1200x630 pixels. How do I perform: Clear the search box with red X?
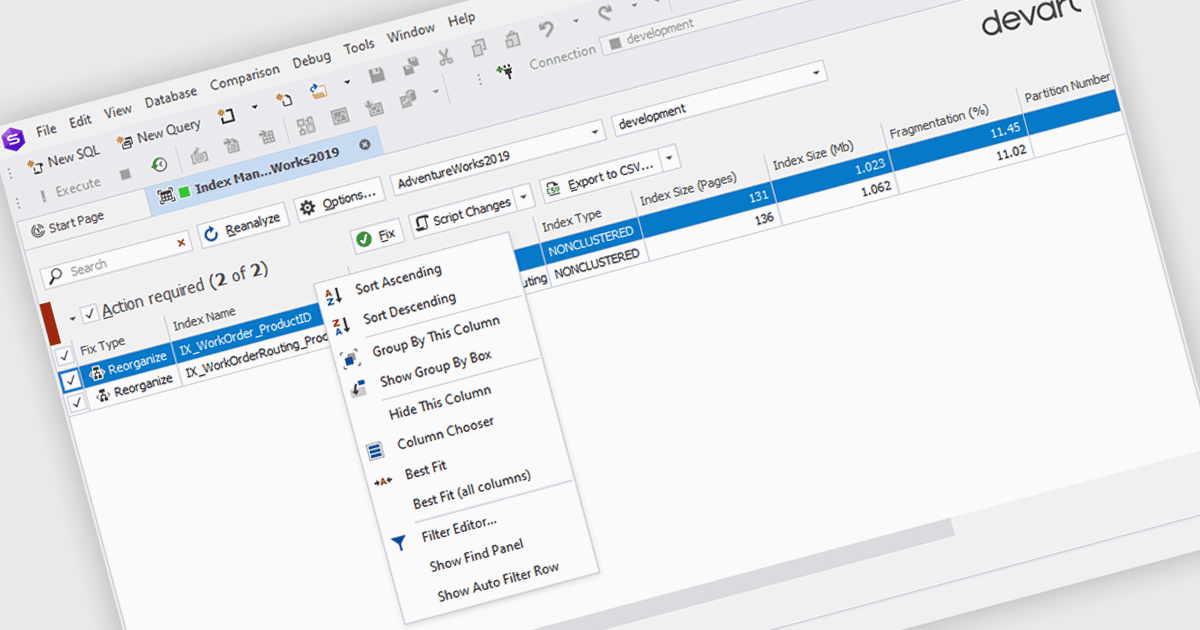181,242
